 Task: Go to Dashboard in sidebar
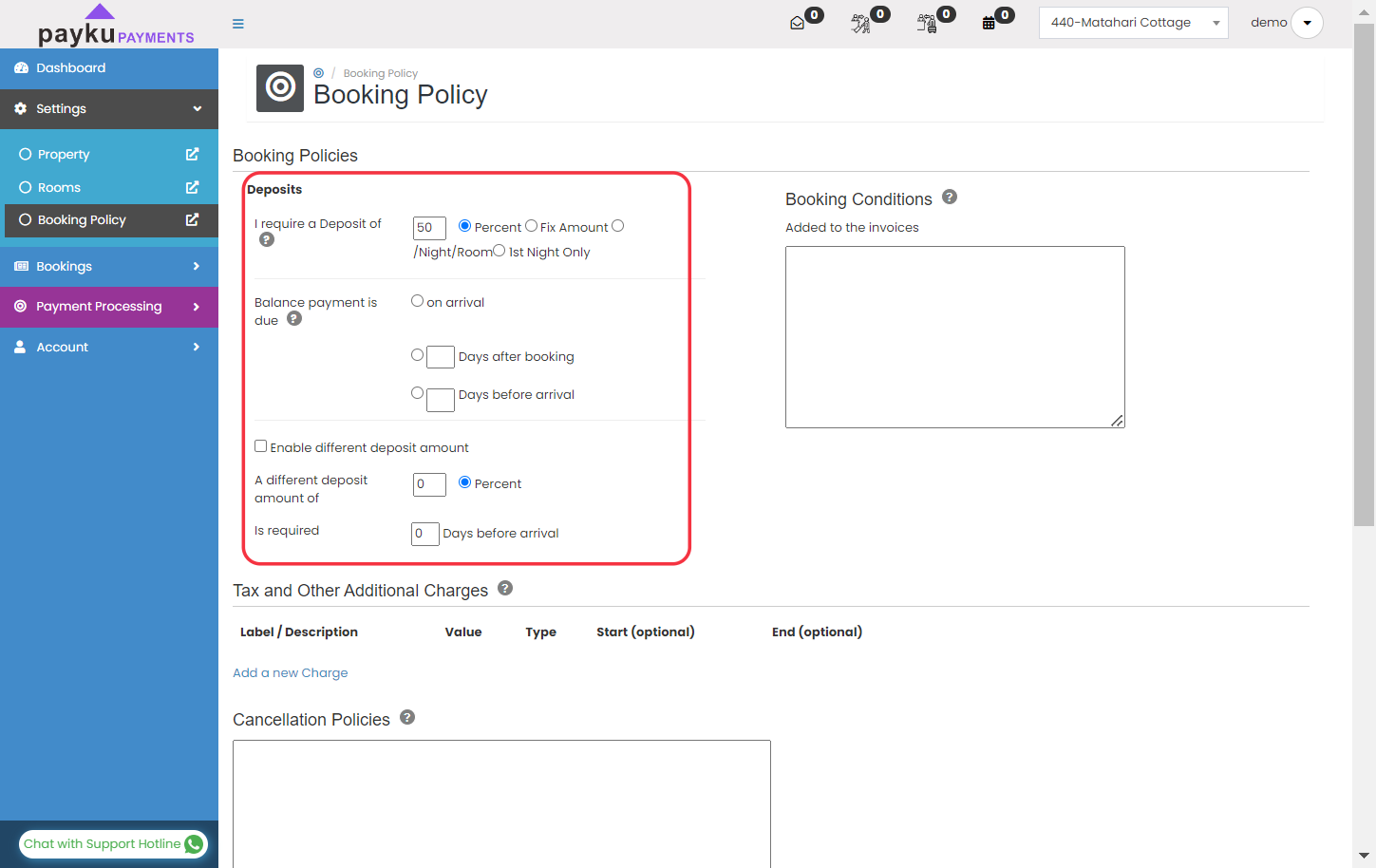pyautogui.click(x=109, y=68)
